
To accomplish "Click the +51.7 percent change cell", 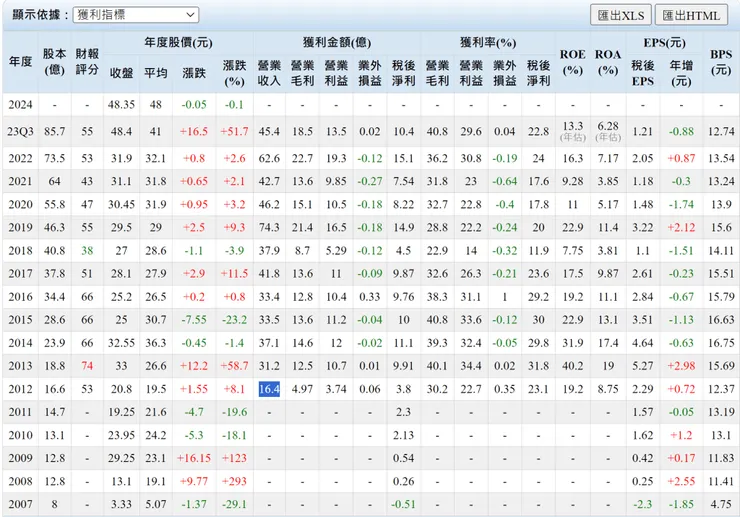I will point(234,131).
